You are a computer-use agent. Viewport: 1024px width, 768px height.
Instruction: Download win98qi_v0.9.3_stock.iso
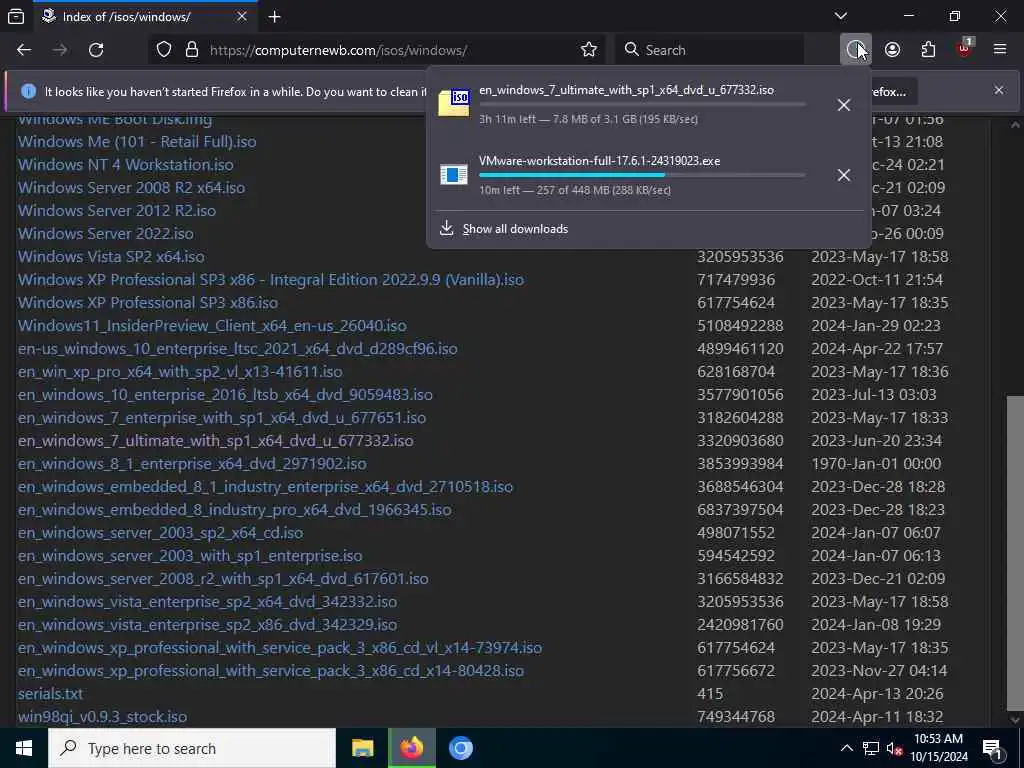103,716
